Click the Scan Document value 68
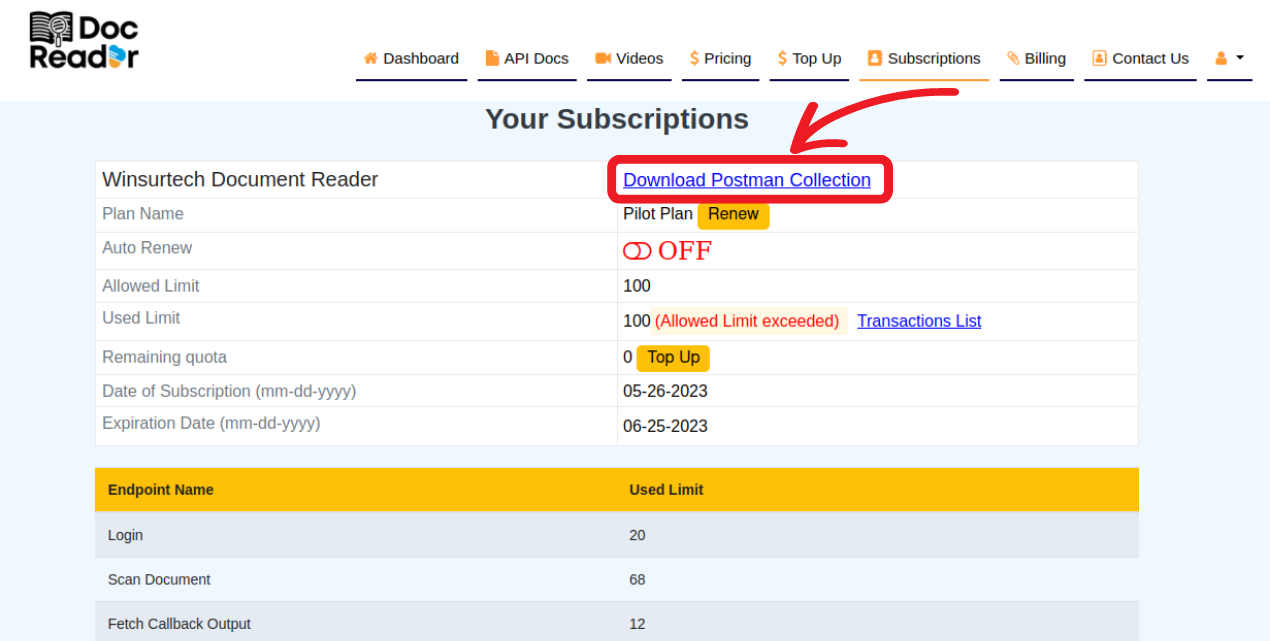 coord(637,579)
